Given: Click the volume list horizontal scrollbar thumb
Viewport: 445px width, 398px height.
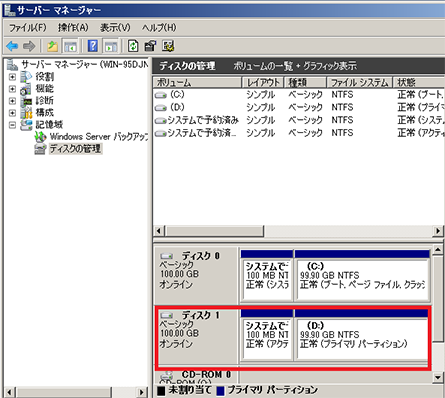Looking at the screenshot, I should click(x=214, y=231).
